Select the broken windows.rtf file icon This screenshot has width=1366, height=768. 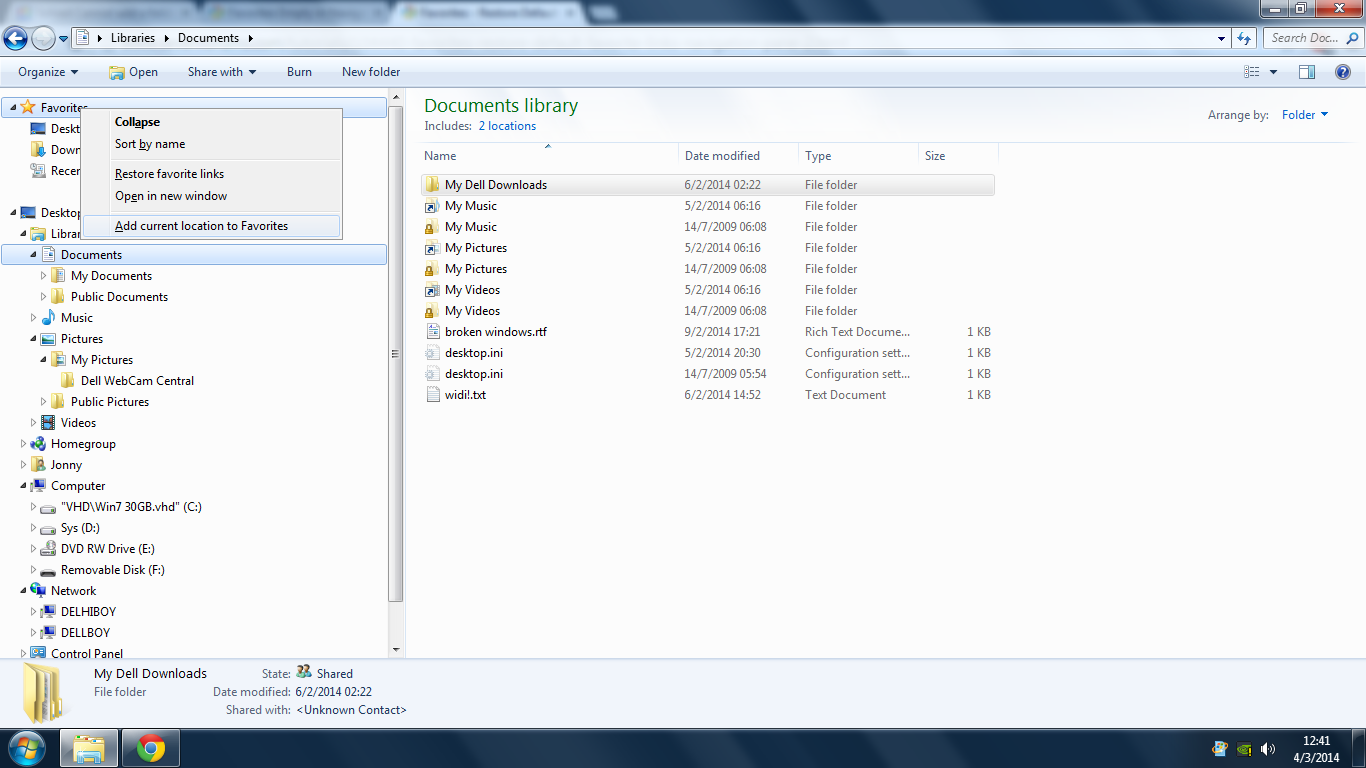click(x=432, y=332)
